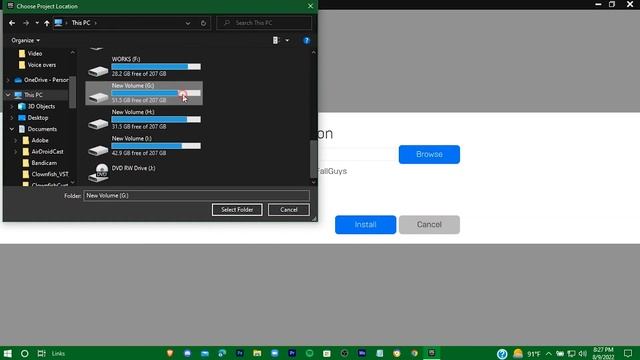Show hidden system tray icons

pos(549,354)
